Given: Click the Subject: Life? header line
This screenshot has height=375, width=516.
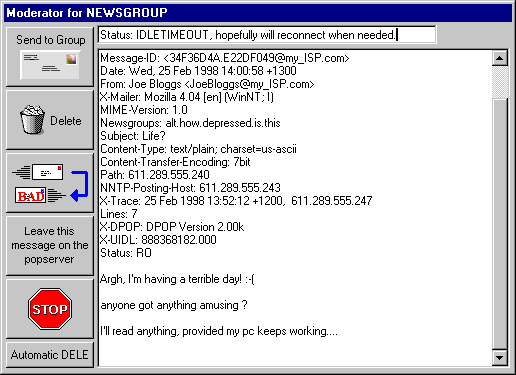Looking at the screenshot, I should click(133, 136).
